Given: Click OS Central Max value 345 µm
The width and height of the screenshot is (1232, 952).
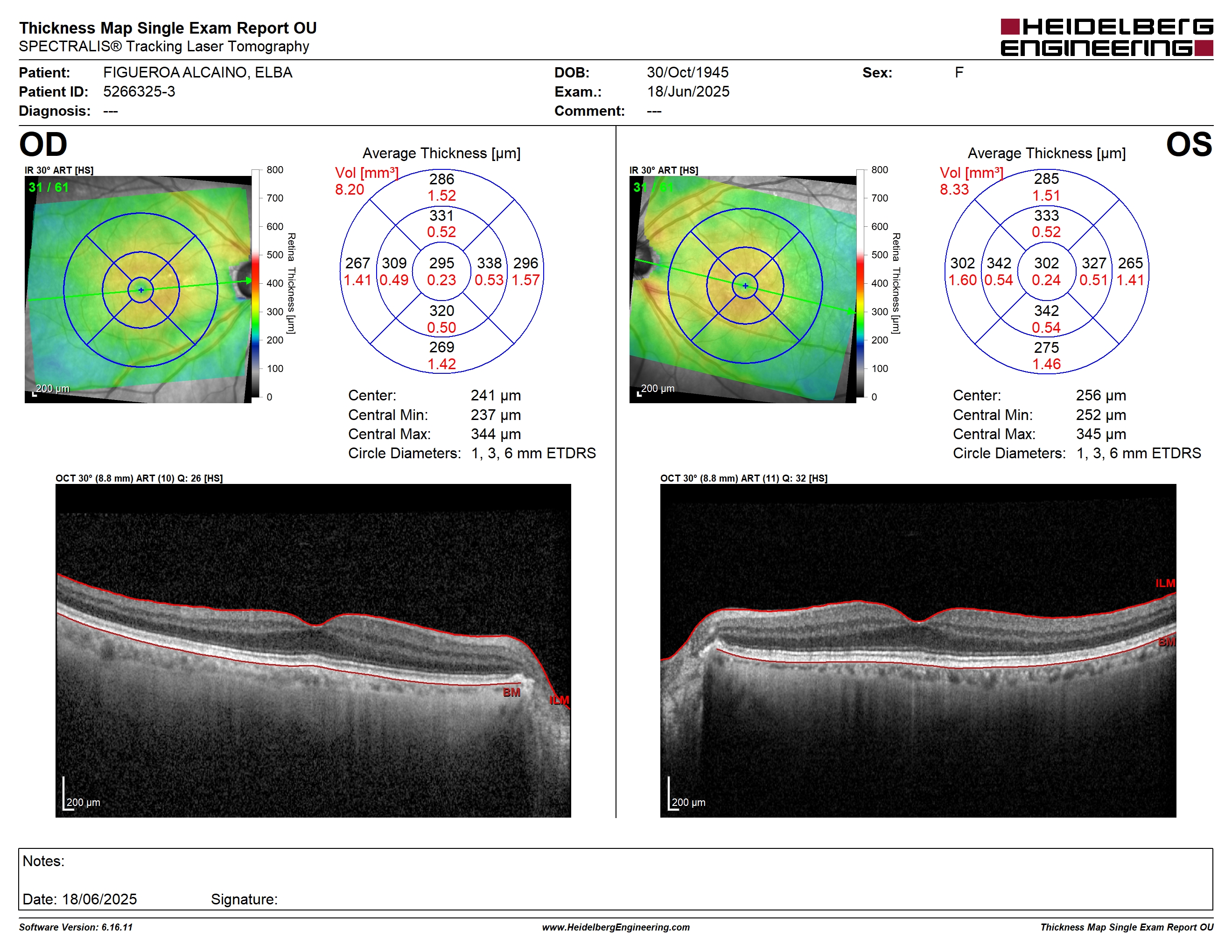Looking at the screenshot, I should (1101, 434).
